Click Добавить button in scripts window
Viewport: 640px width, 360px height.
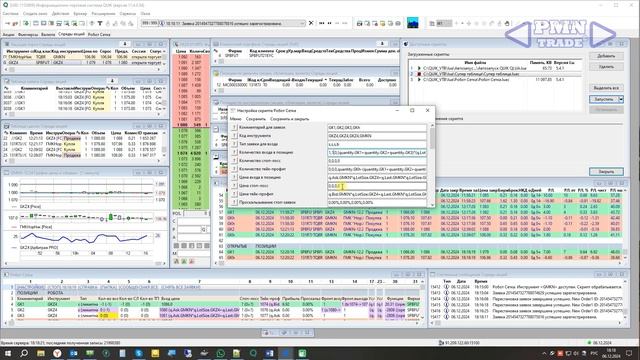[x=606, y=56]
